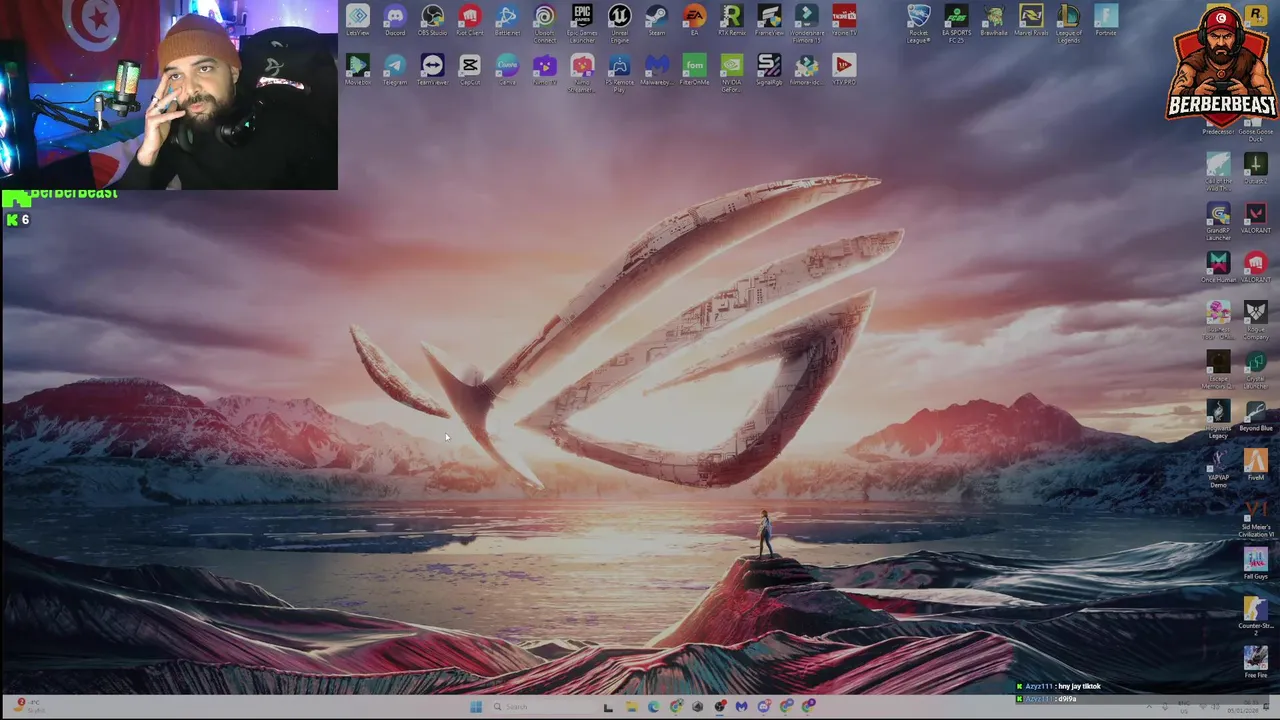This screenshot has width=1280, height=720.
Task: Open YTV PRO desktop shortcut
Action: coord(844,70)
